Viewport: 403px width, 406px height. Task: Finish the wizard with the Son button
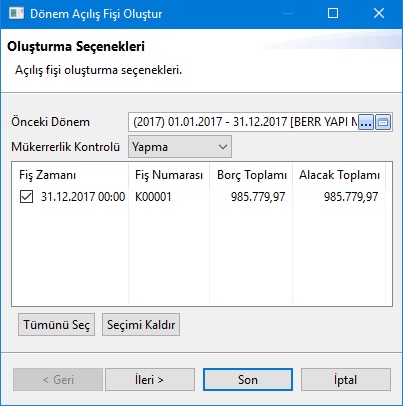point(248,380)
